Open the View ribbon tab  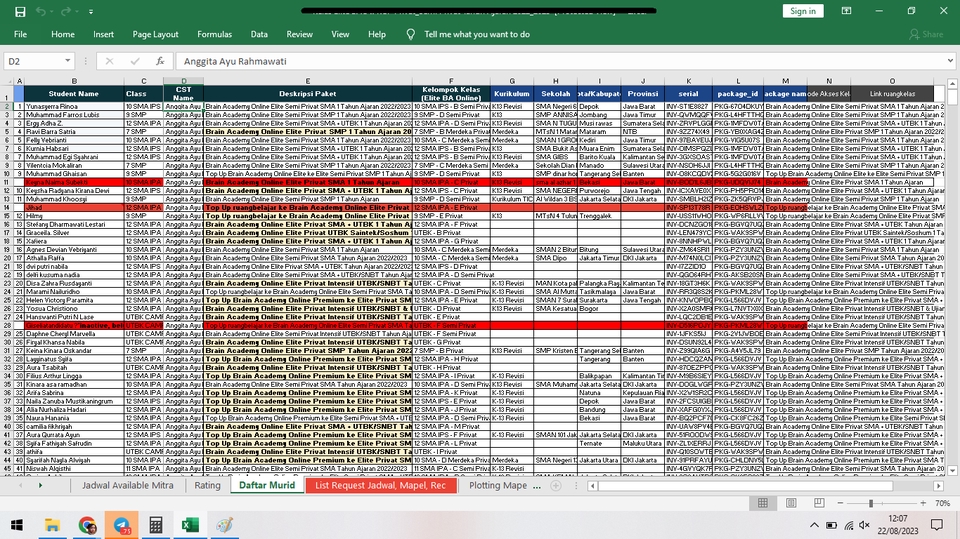340,34
